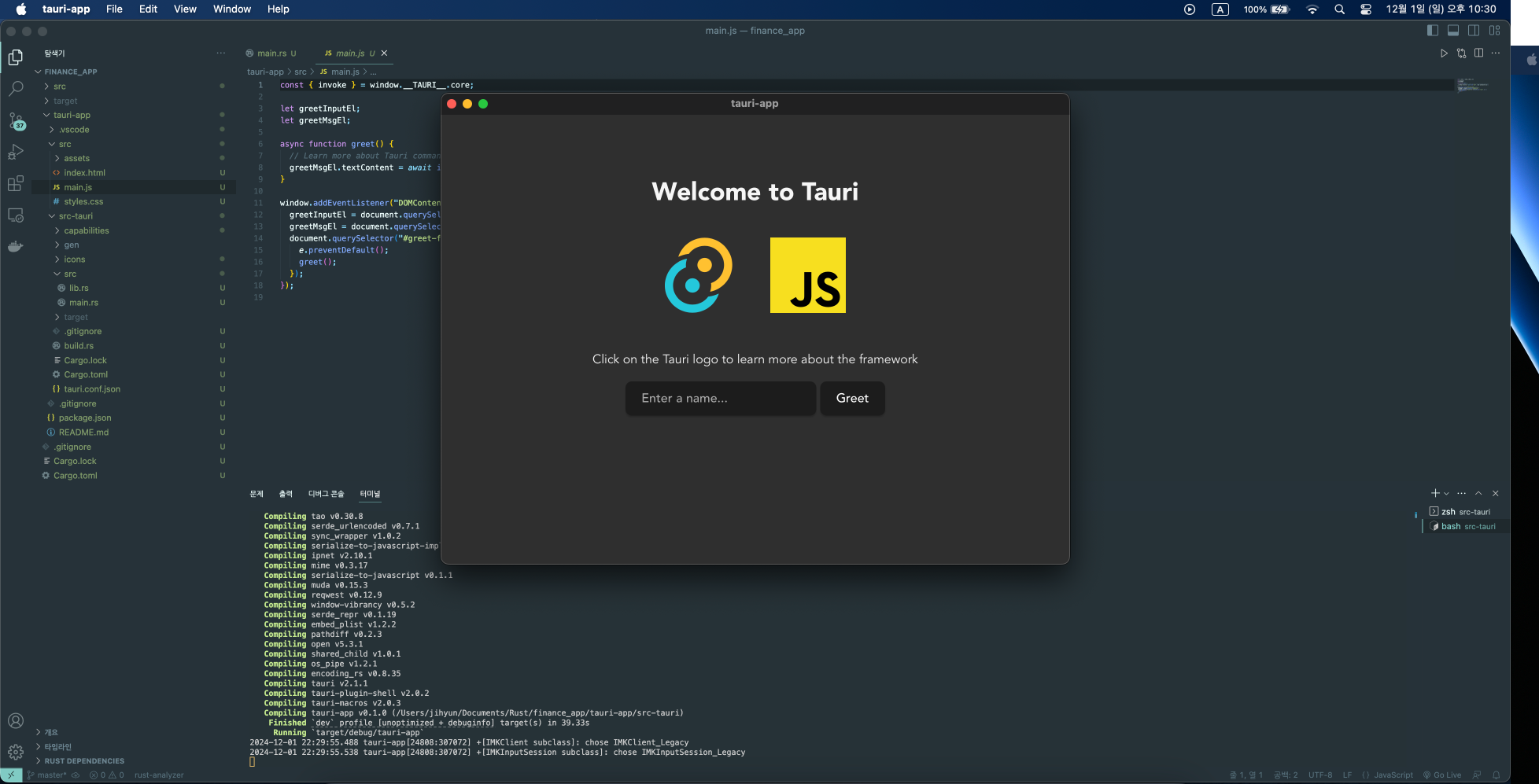Click the UTF-8 encoding indicator
This screenshot has width=1539, height=784.
[1320, 775]
